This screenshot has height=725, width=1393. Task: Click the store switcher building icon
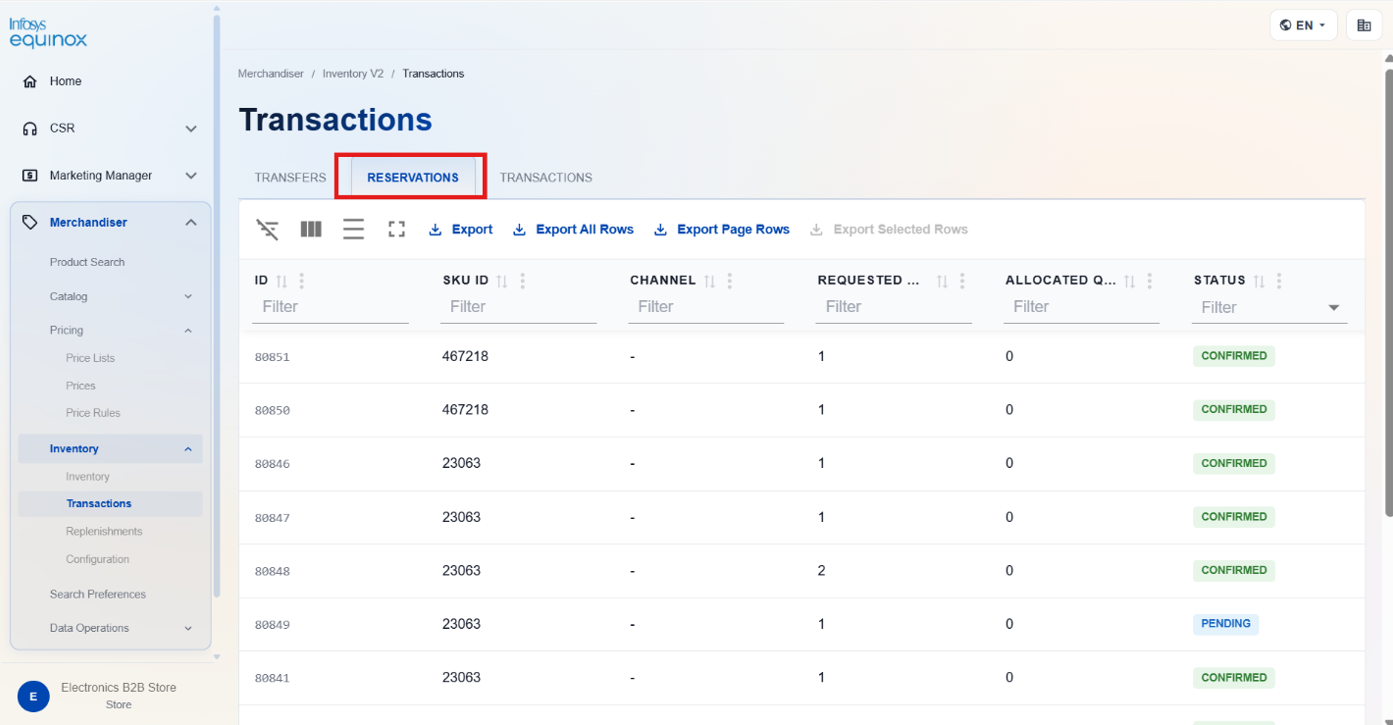(1364, 26)
